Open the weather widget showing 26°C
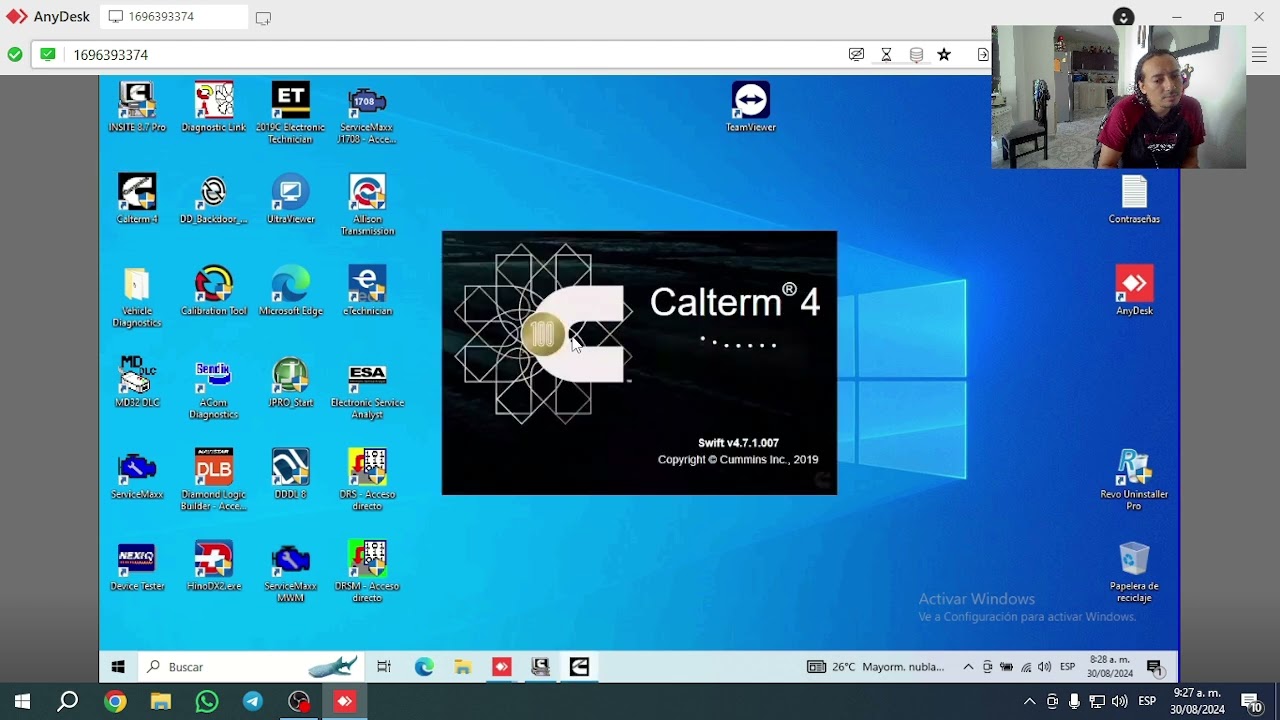 coord(876,667)
